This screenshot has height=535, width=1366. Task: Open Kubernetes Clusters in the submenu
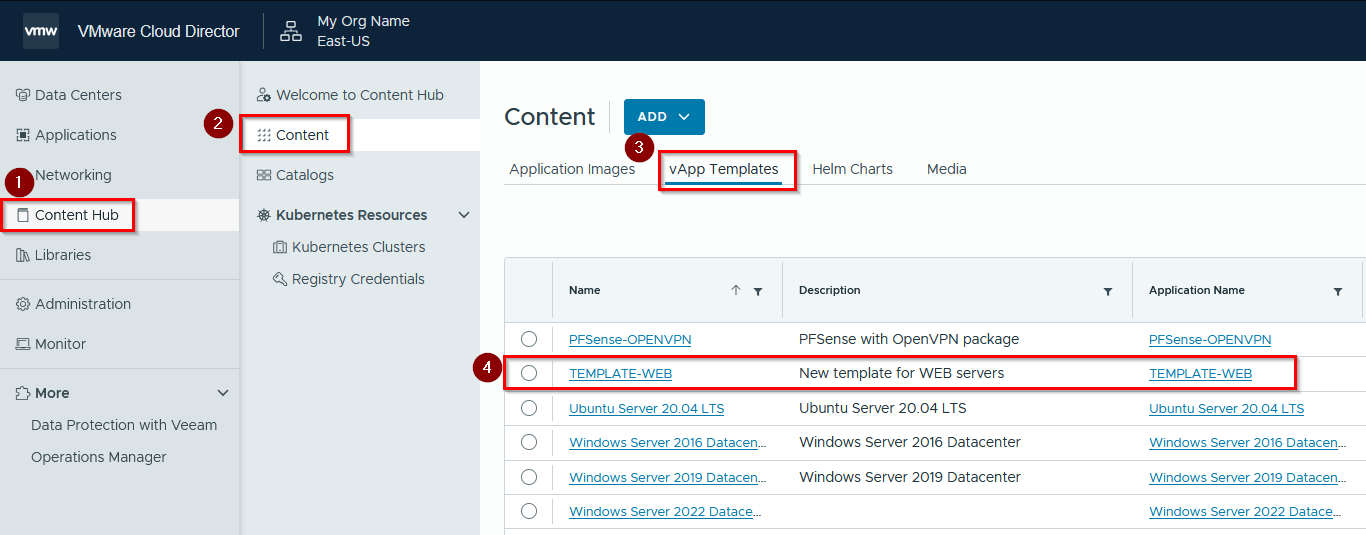360,247
